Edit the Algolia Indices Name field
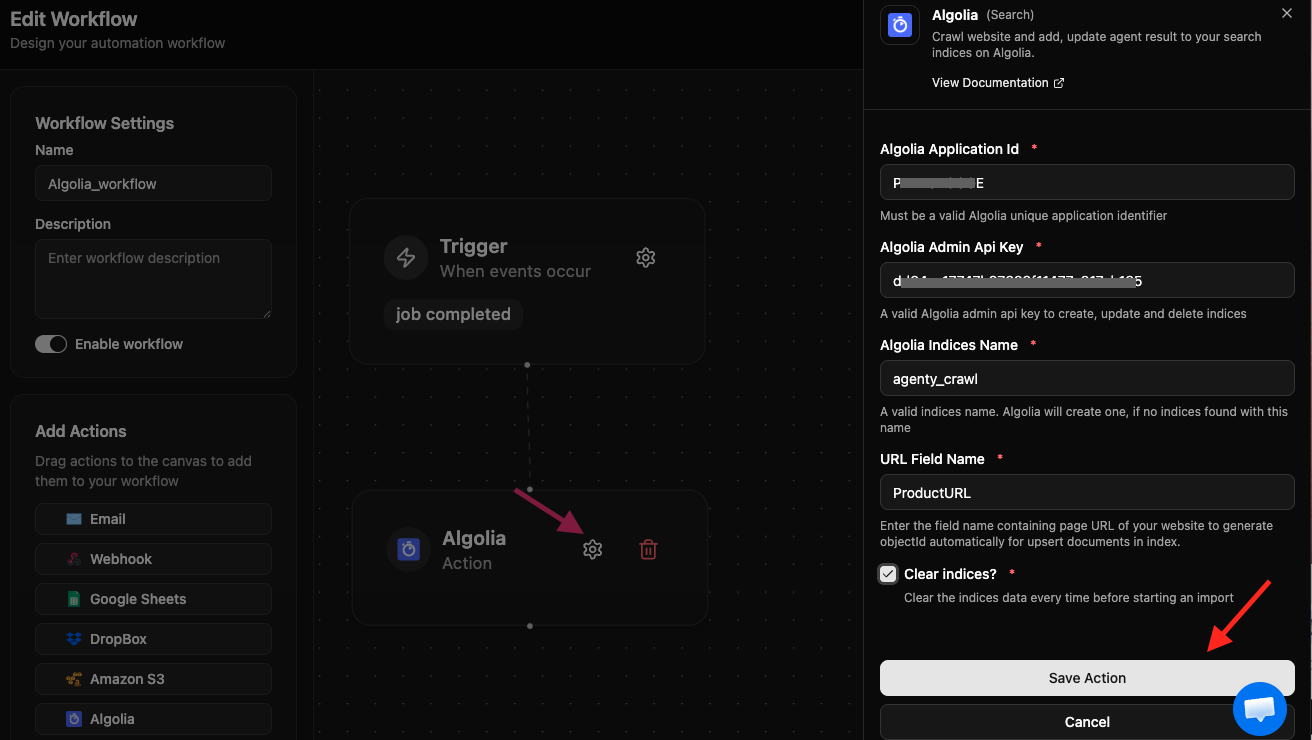 click(x=1087, y=379)
